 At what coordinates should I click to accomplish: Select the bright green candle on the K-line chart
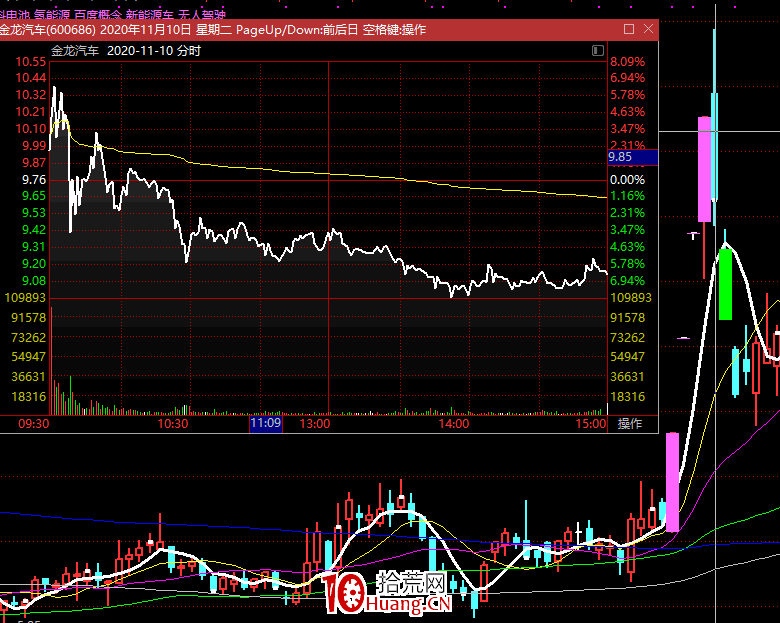[725, 285]
